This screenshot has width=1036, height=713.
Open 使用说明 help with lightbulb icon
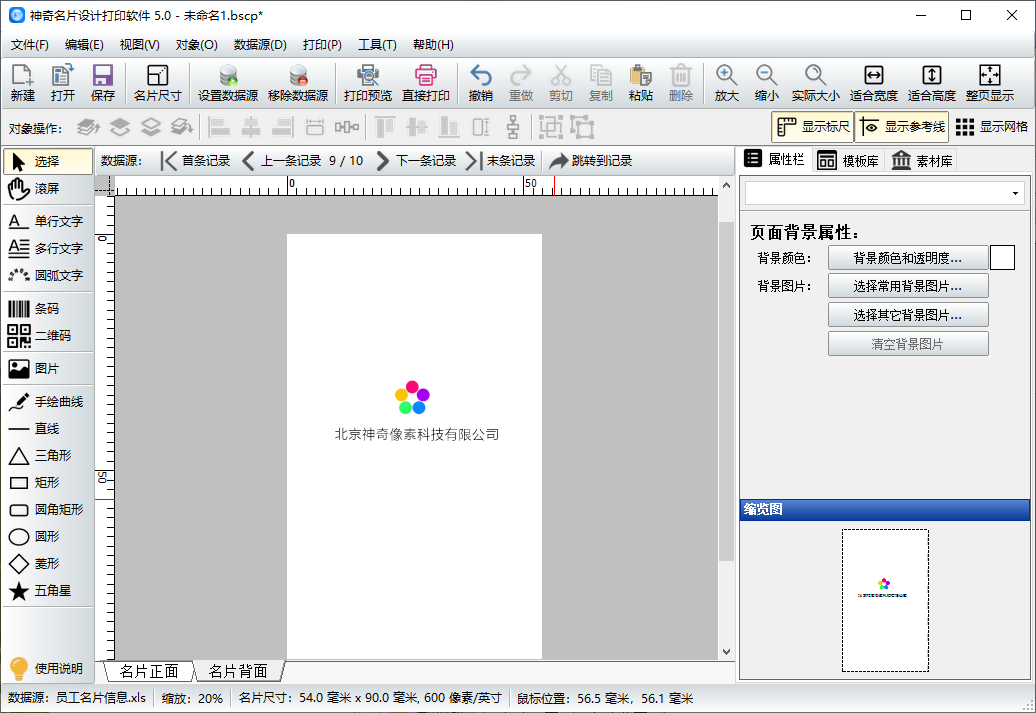point(46,668)
